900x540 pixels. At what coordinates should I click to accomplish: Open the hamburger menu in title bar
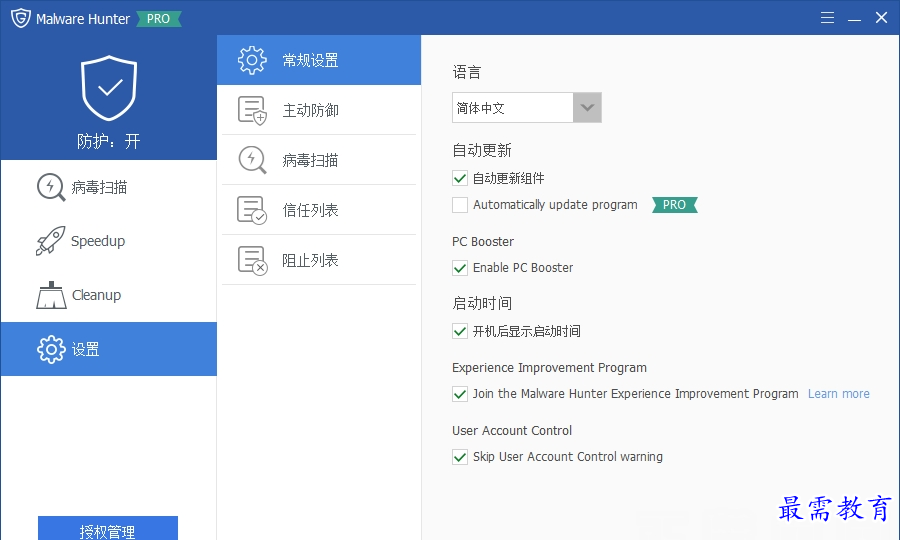[x=827, y=18]
